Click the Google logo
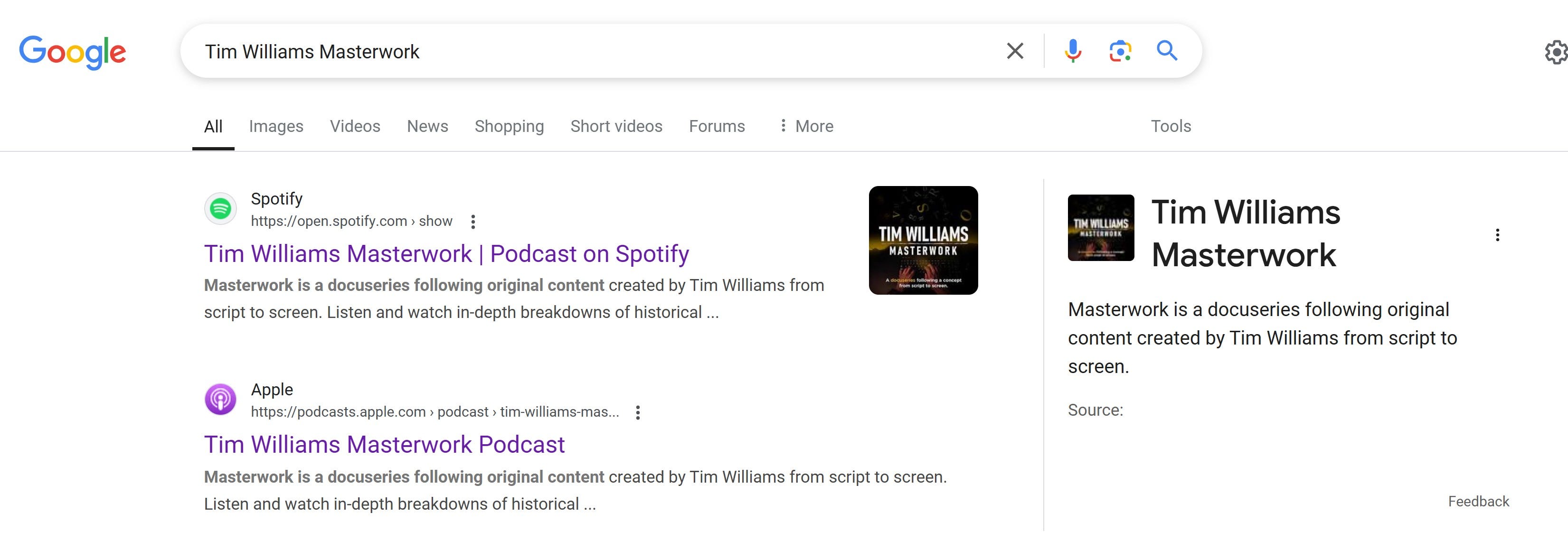This screenshot has height=541, width=1568. point(73,52)
